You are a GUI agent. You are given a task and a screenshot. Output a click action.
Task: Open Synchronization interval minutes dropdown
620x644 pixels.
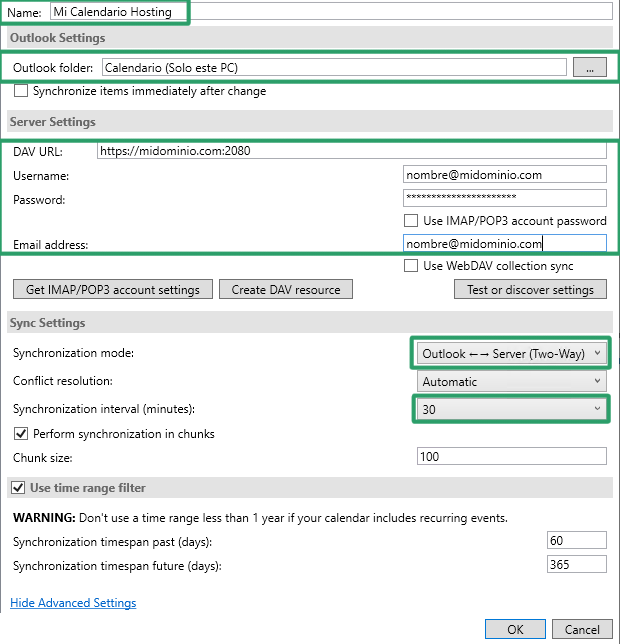511,409
